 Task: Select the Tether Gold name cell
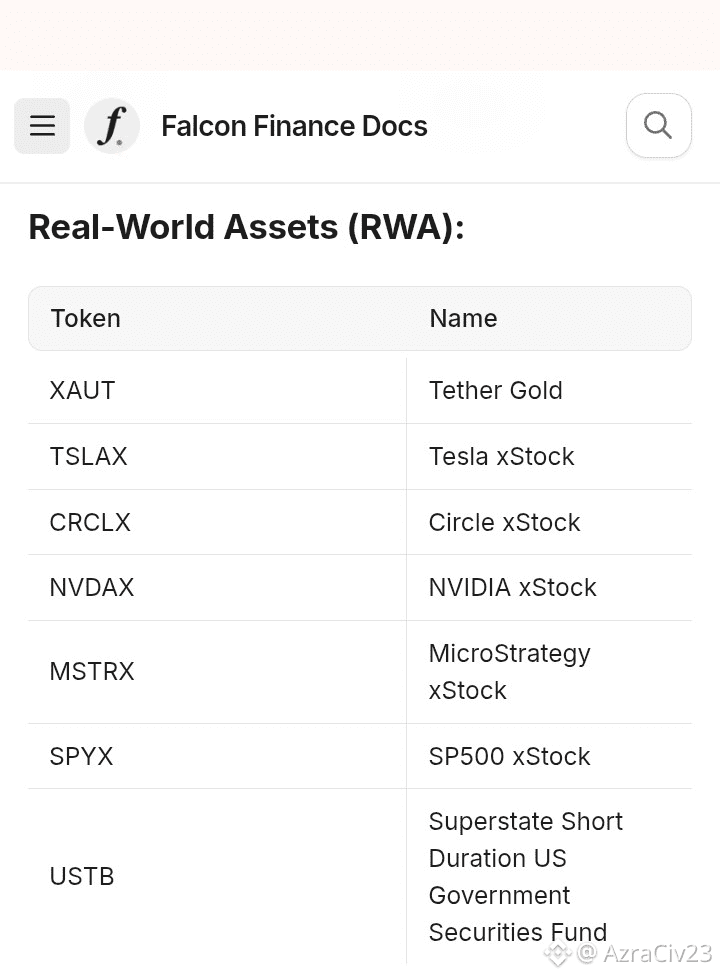click(495, 390)
